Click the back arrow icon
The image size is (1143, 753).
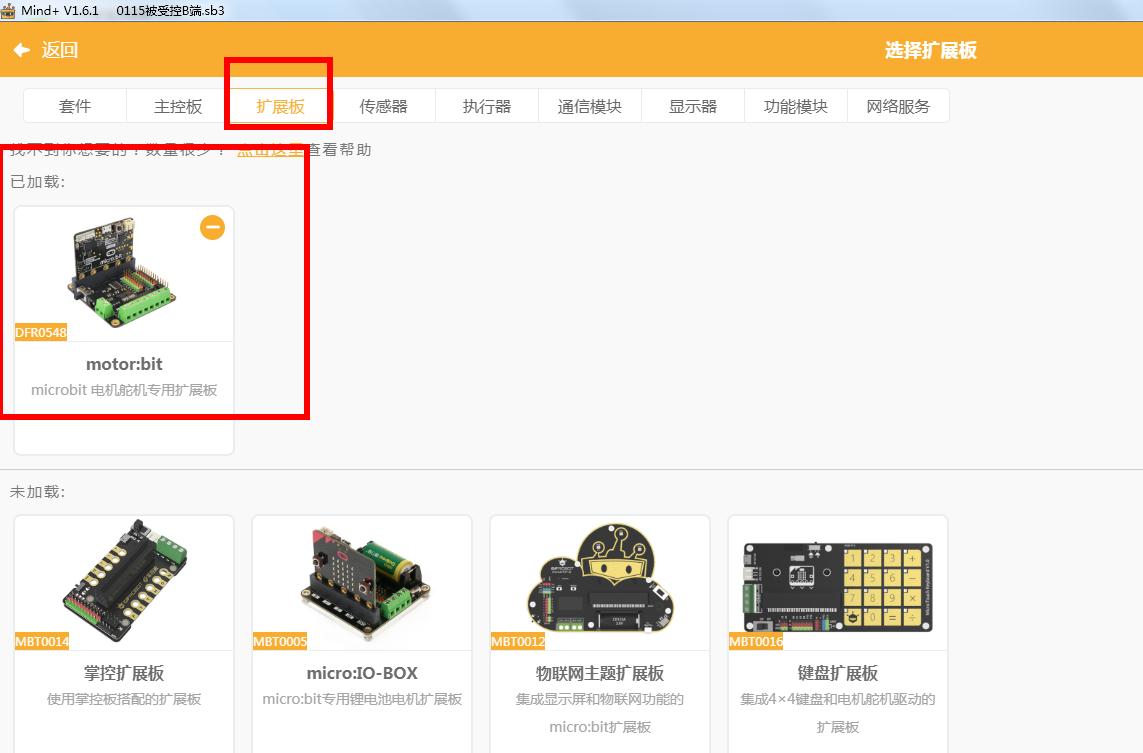tap(22, 50)
